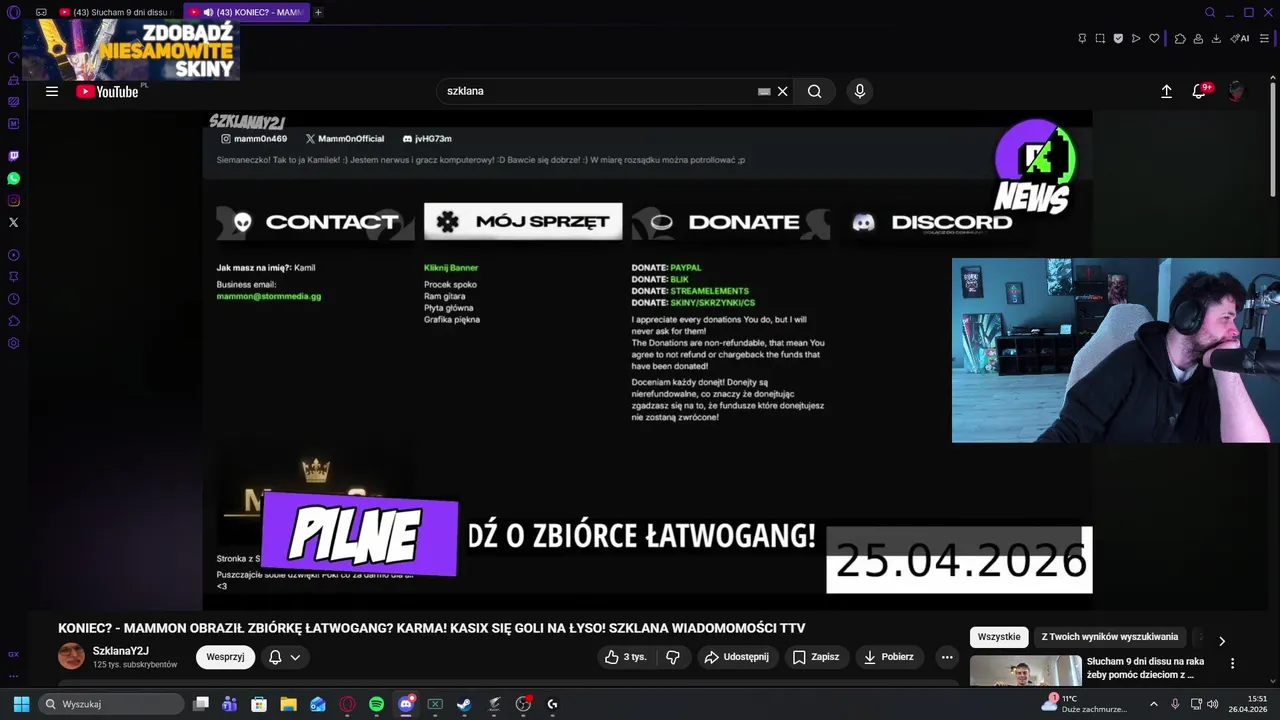
Task: Open the on-screen keyboard icon in search box
Action: 764,91
